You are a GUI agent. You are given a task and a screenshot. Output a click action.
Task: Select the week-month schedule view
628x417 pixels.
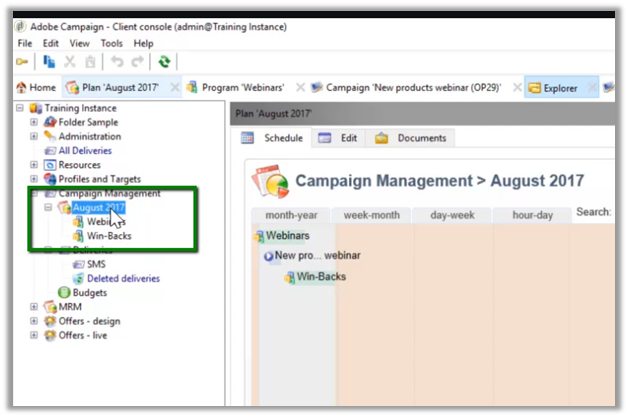click(x=371, y=215)
